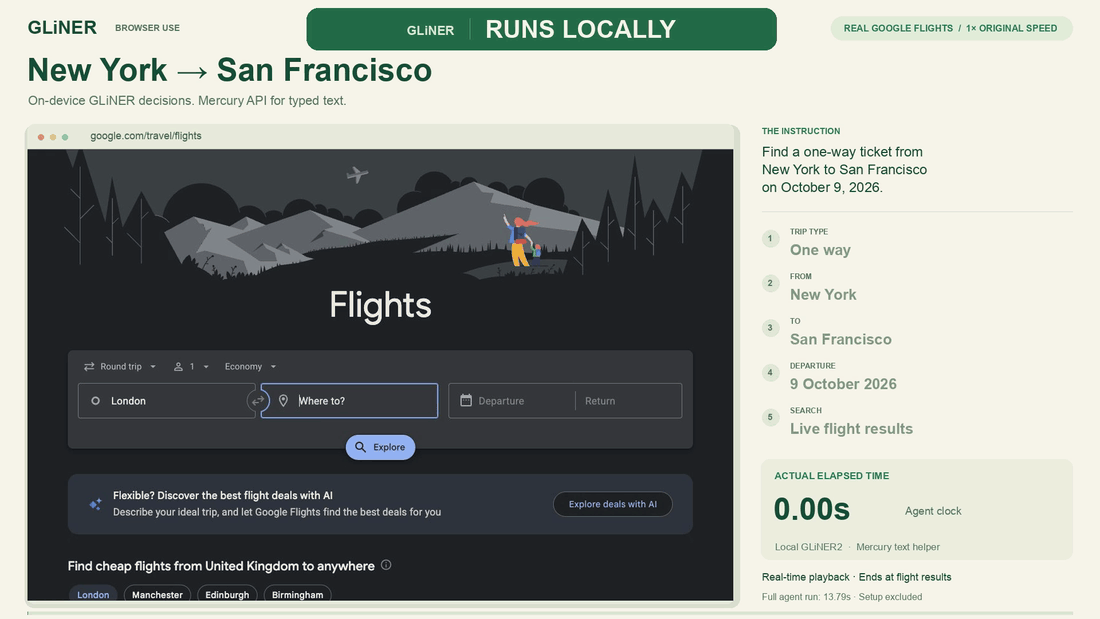Click step 2 New York
1100x619 pixels.
click(x=823, y=295)
